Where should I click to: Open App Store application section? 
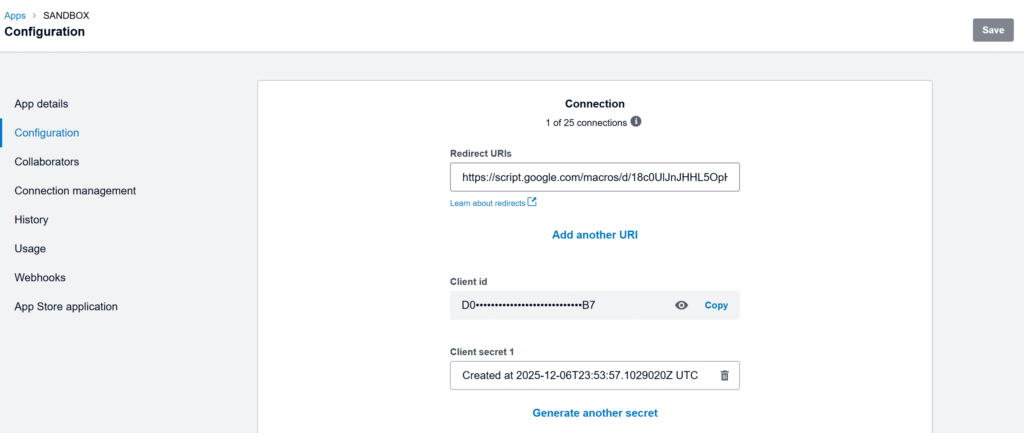point(66,306)
